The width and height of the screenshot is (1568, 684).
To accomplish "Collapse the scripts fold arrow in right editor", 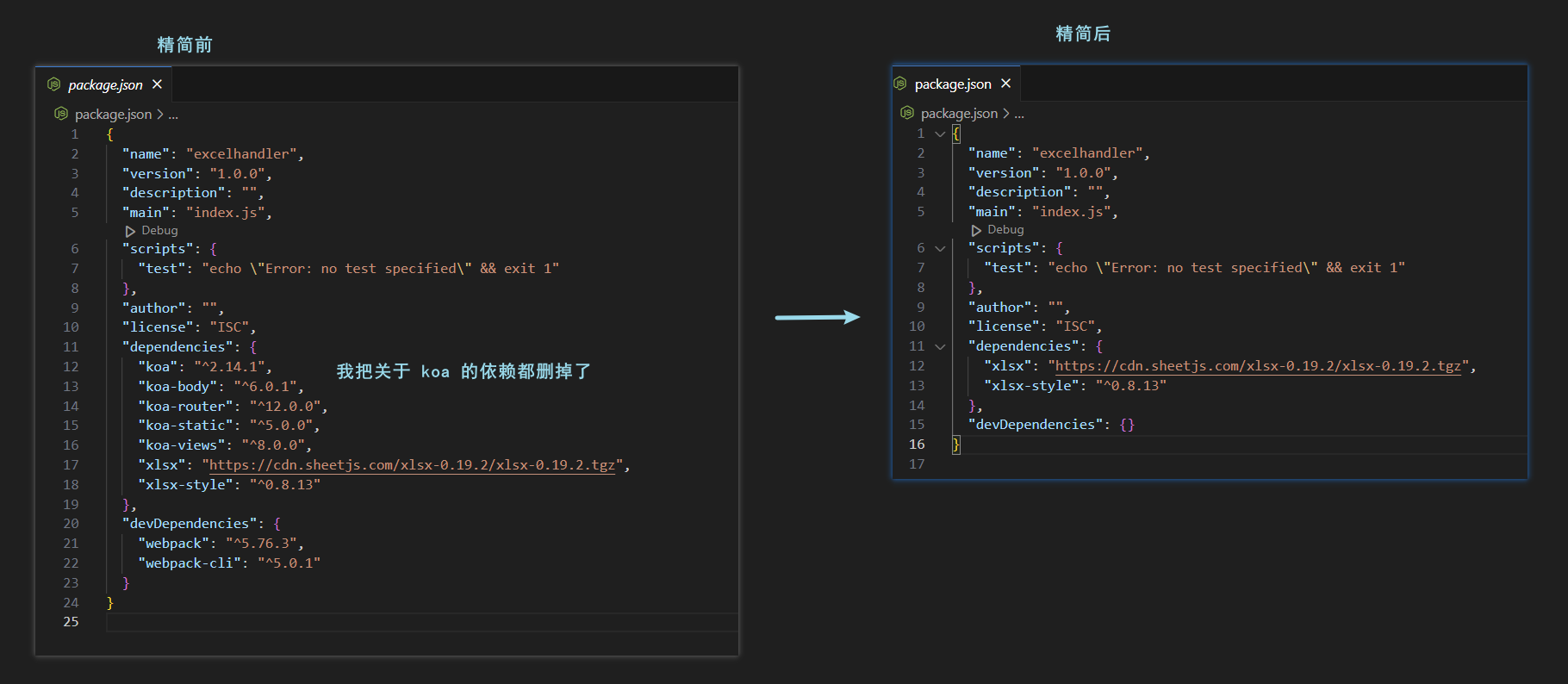I will (x=940, y=248).
